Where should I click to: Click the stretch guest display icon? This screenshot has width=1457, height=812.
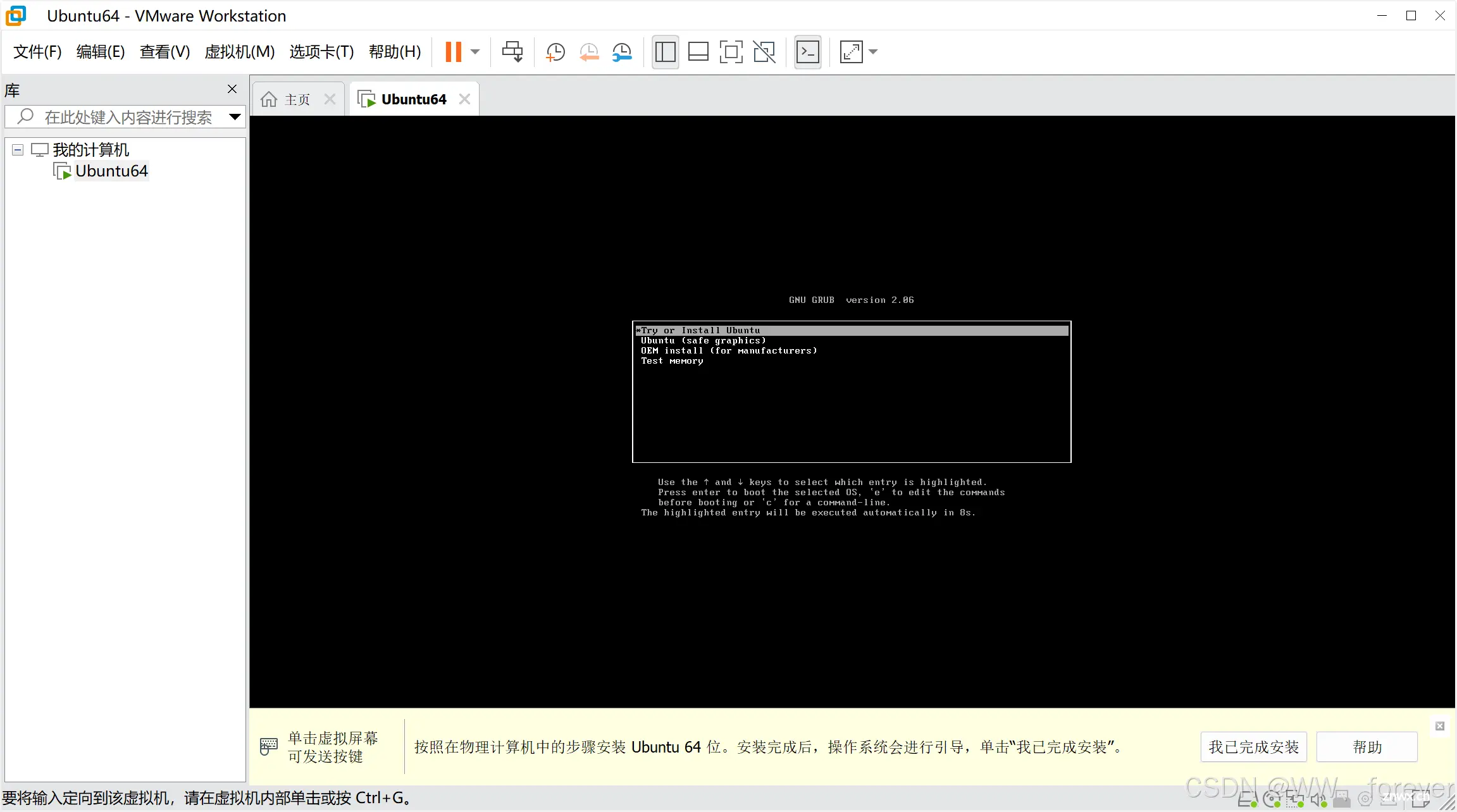851,52
